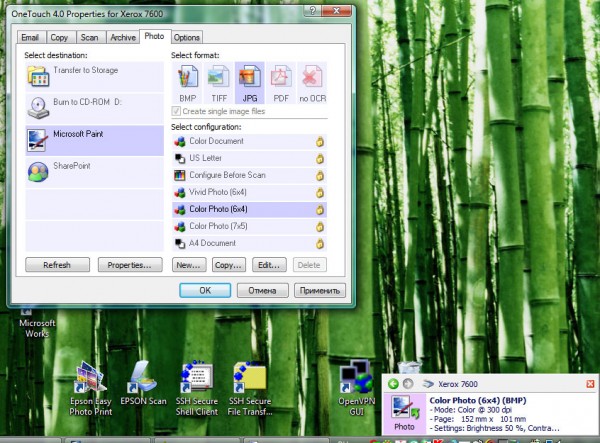This screenshot has height=443, width=600.
Task: Click the Photo button icon in Xerox panel
Action: click(404, 414)
